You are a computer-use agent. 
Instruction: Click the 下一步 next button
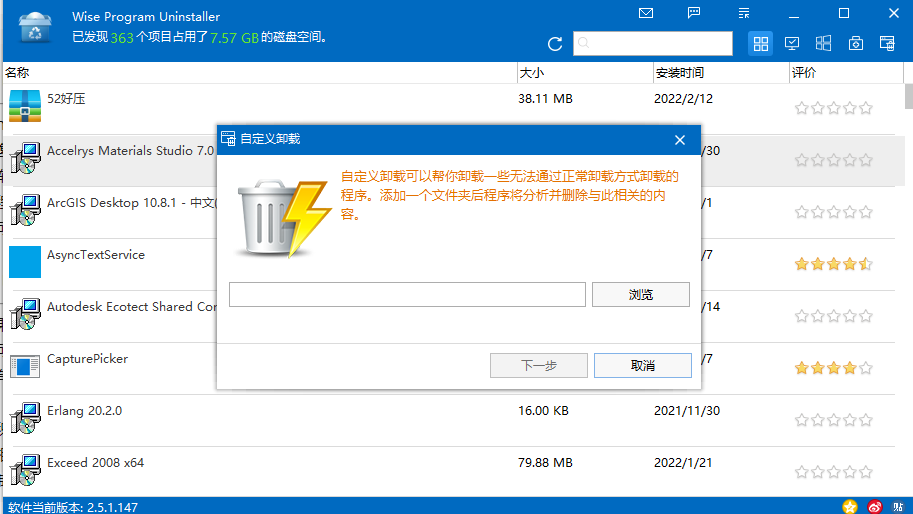(539, 366)
